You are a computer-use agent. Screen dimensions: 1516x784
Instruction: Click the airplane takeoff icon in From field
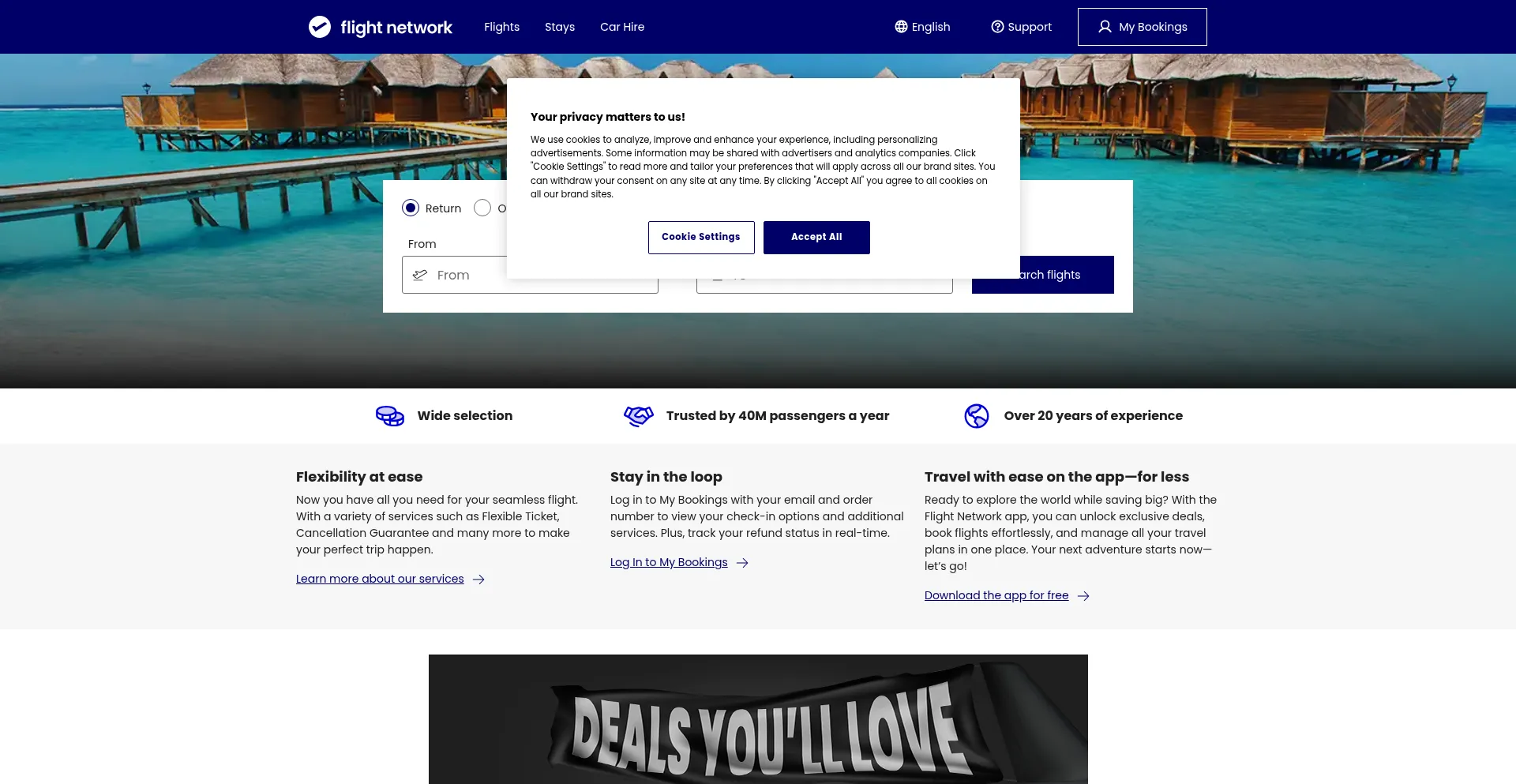tap(420, 275)
